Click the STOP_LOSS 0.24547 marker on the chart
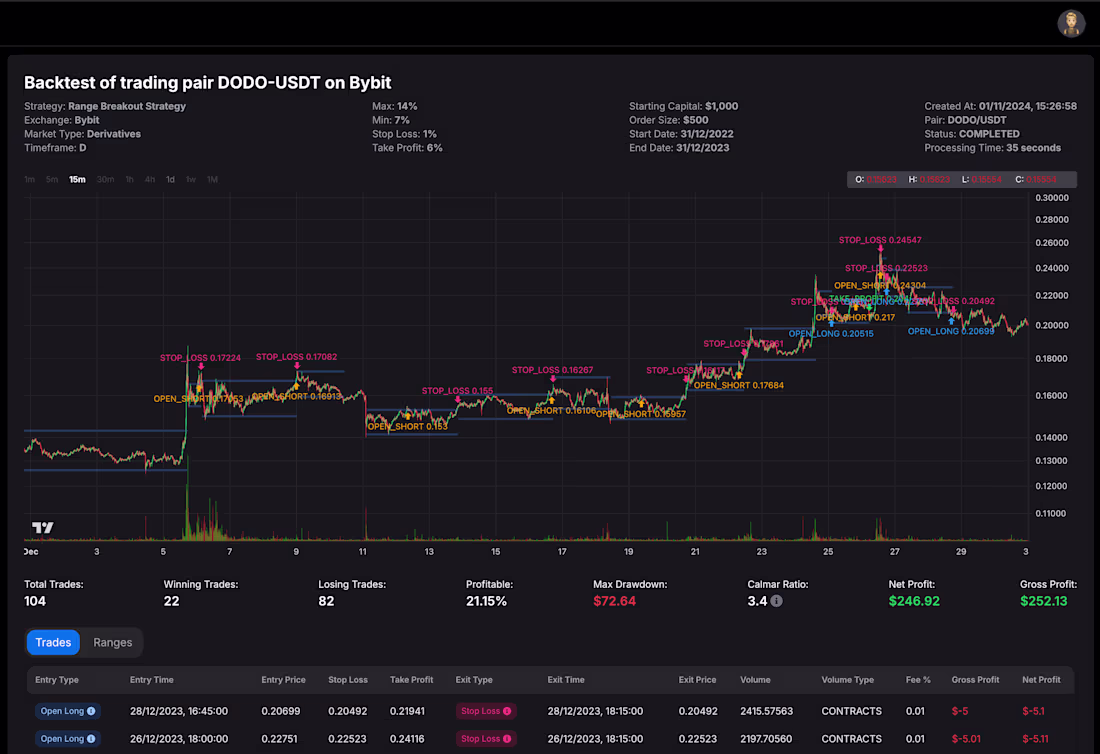This screenshot has height=754, width=1100. [x=881, y=240]
